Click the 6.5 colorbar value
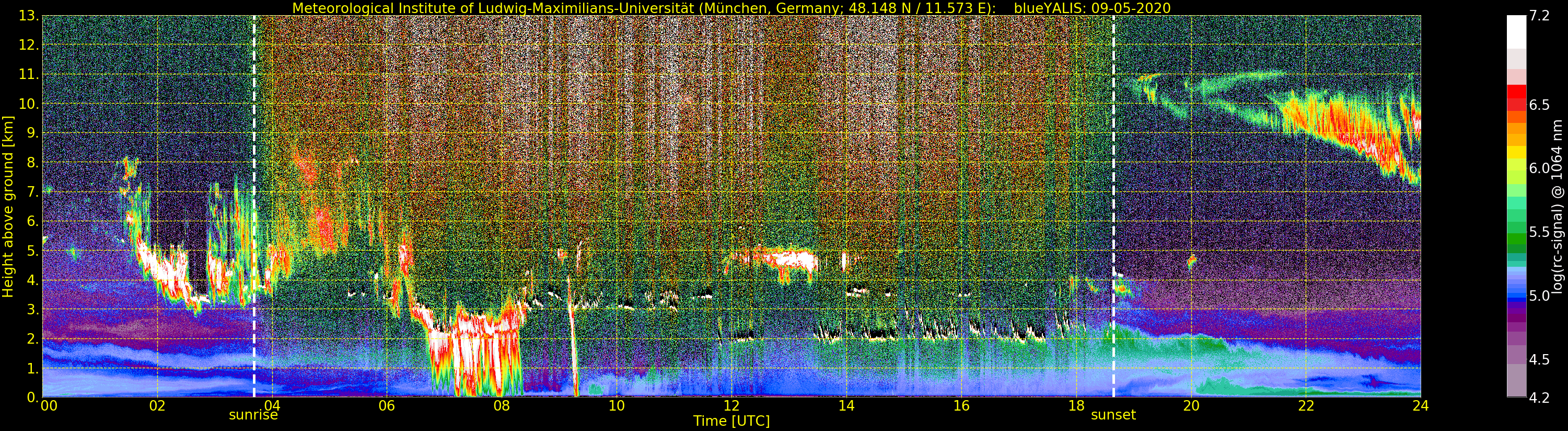Image resolution: width=1568 pixels, height=431 pixels. point(1539,105)
